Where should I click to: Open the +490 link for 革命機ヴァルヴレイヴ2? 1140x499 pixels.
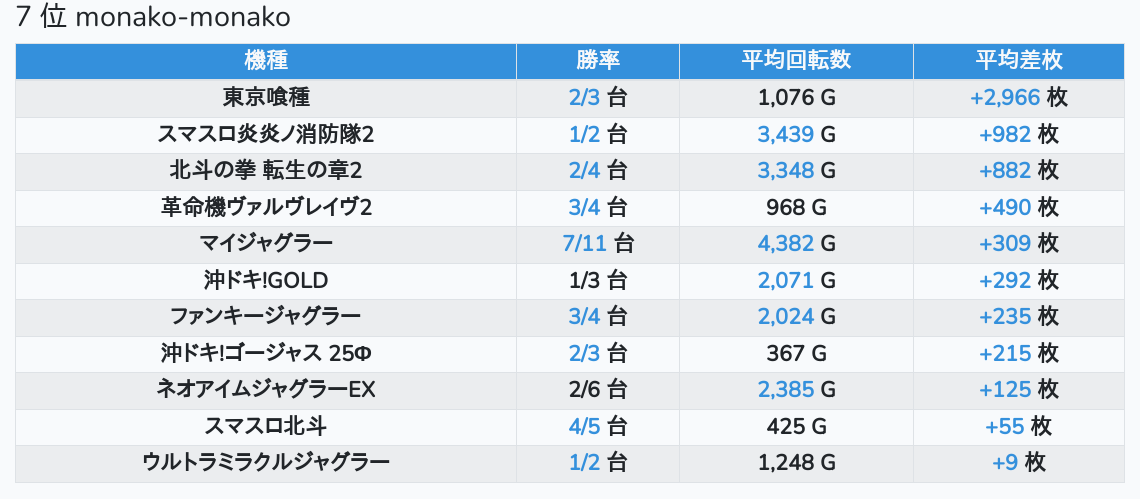(x=1006, y=208)
